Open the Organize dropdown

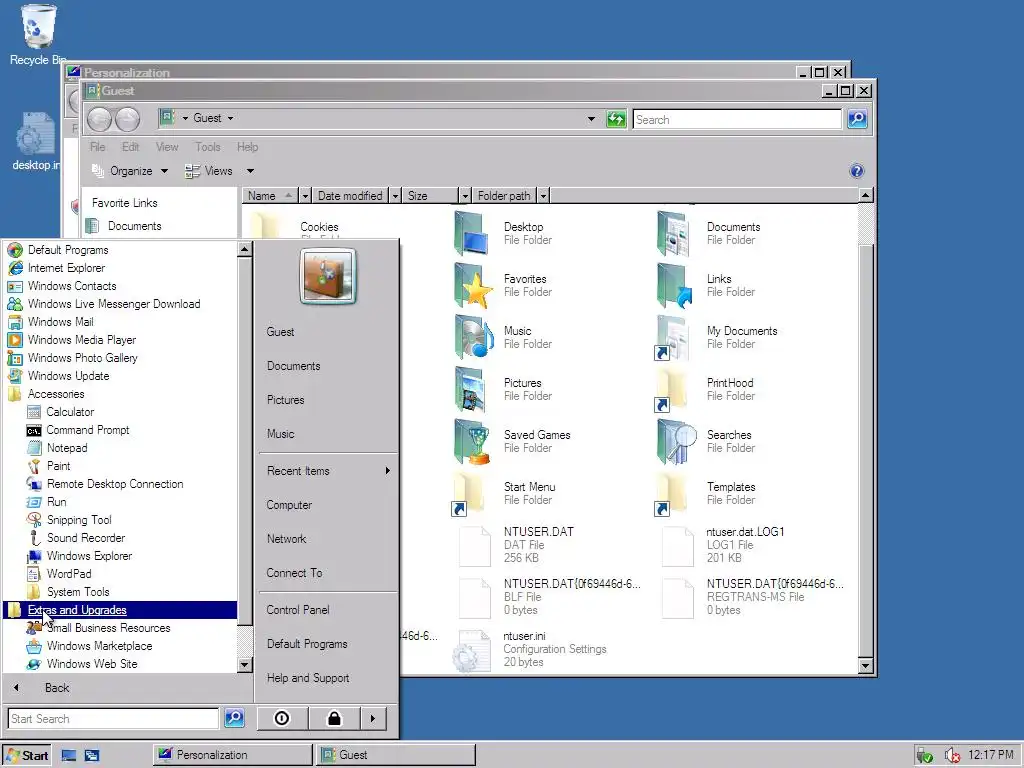(129, 171)
